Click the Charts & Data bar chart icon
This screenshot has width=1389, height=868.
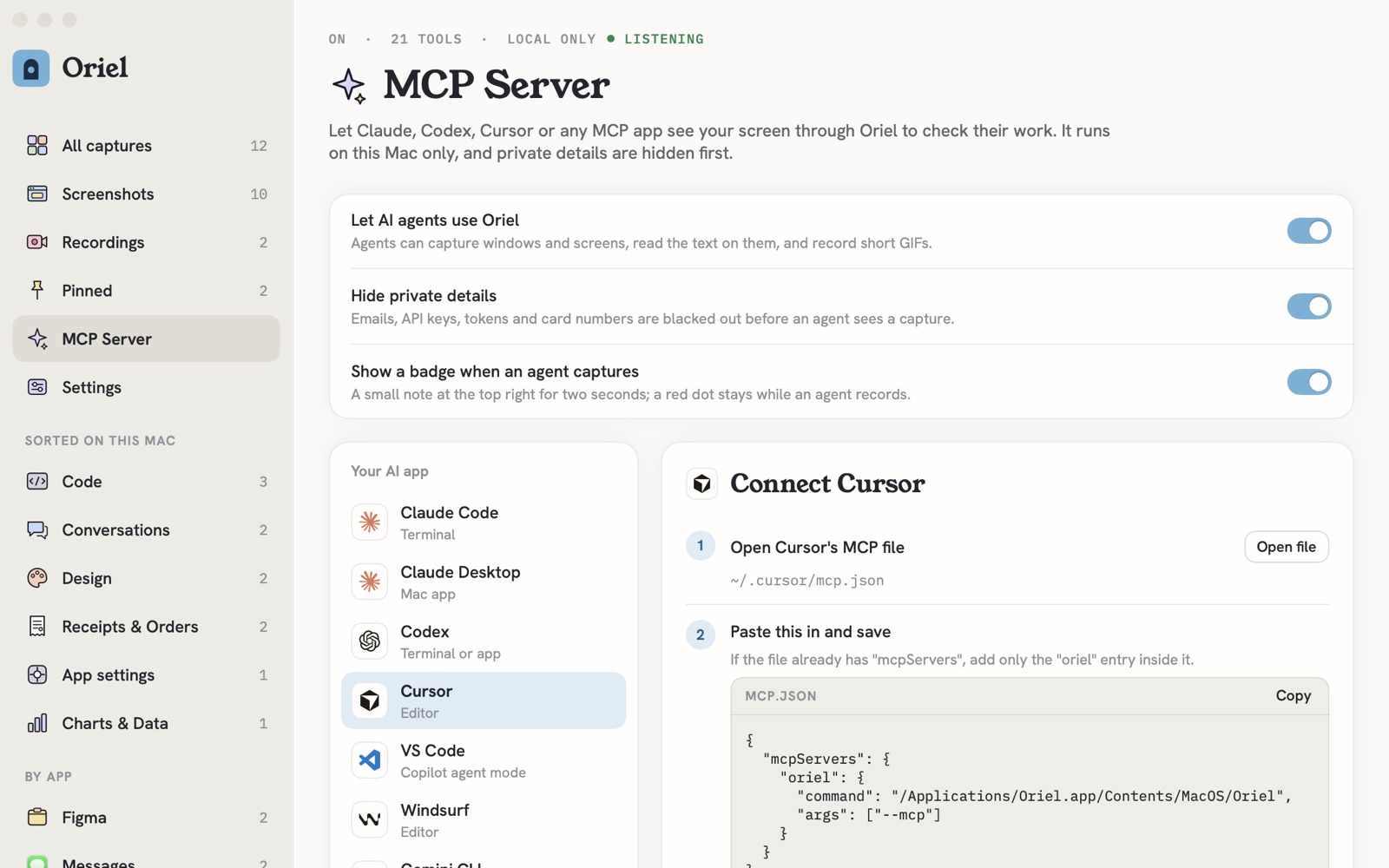37,723
